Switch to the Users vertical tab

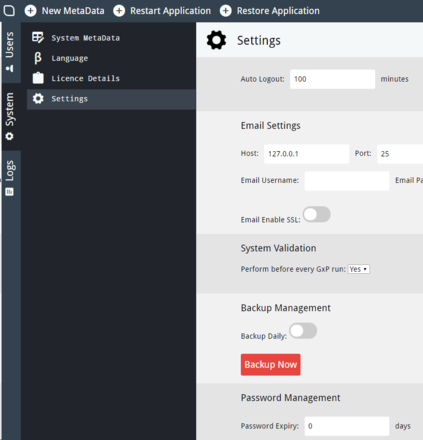[10, 52]
